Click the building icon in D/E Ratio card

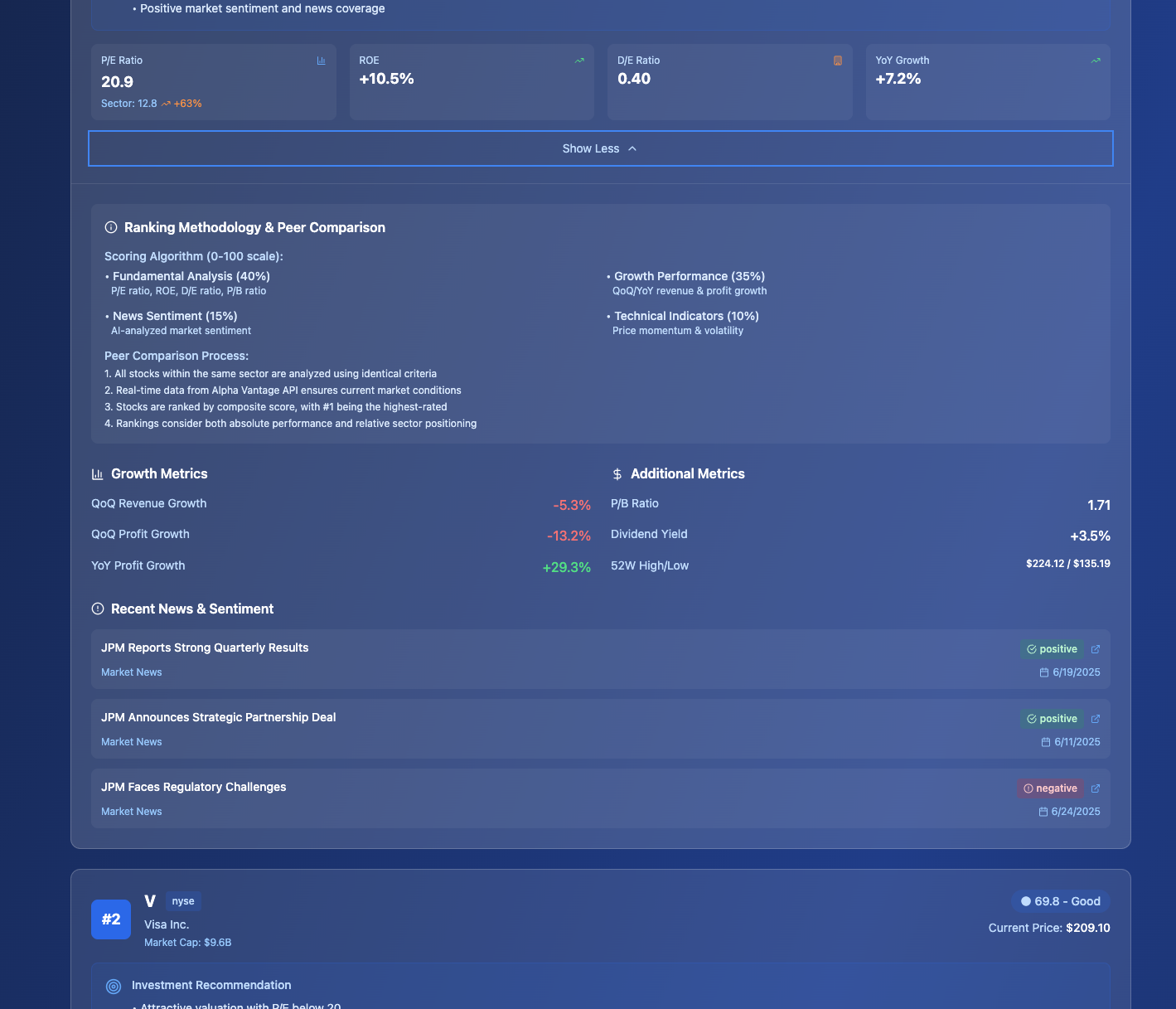coord(838,61)
